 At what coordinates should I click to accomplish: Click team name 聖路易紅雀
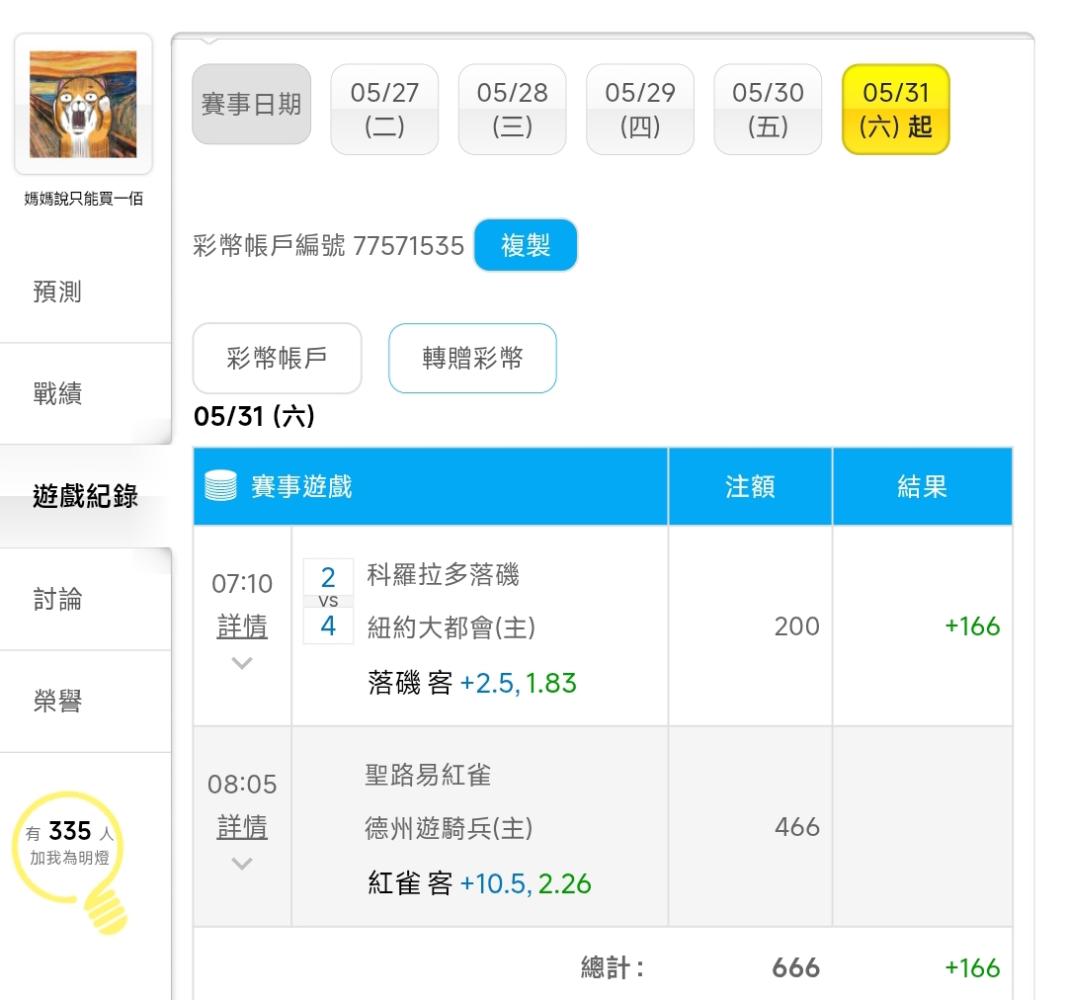tap(428, 775)
